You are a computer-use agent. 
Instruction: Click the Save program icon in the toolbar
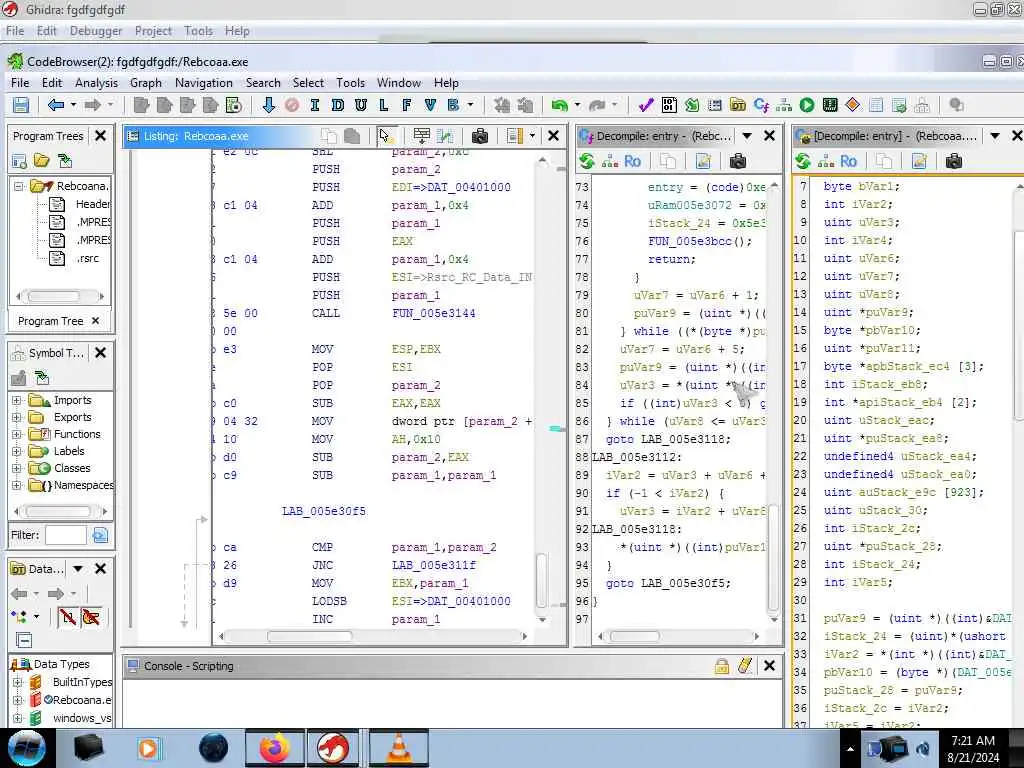[x=21, y=105]
